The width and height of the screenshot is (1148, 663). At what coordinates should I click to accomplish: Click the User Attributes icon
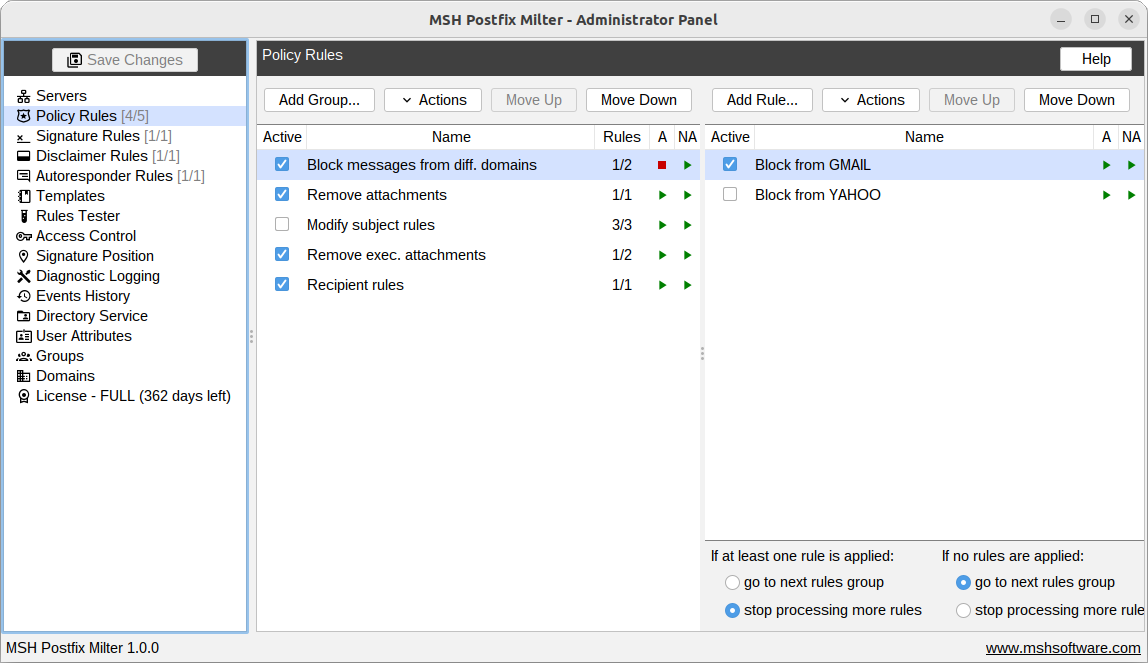(23, 336)
